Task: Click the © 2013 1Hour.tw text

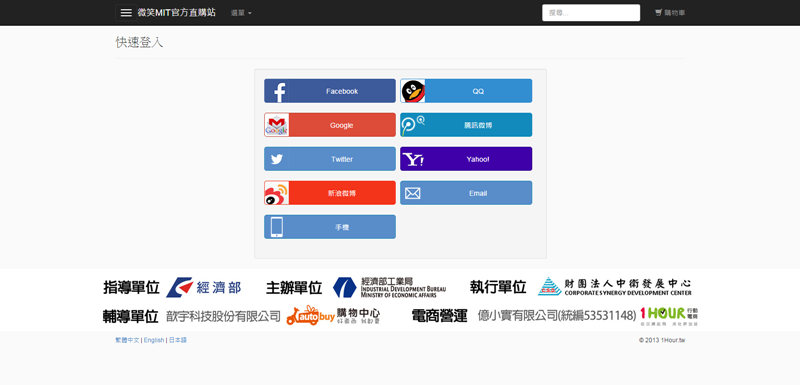Action: coord(662,340)
